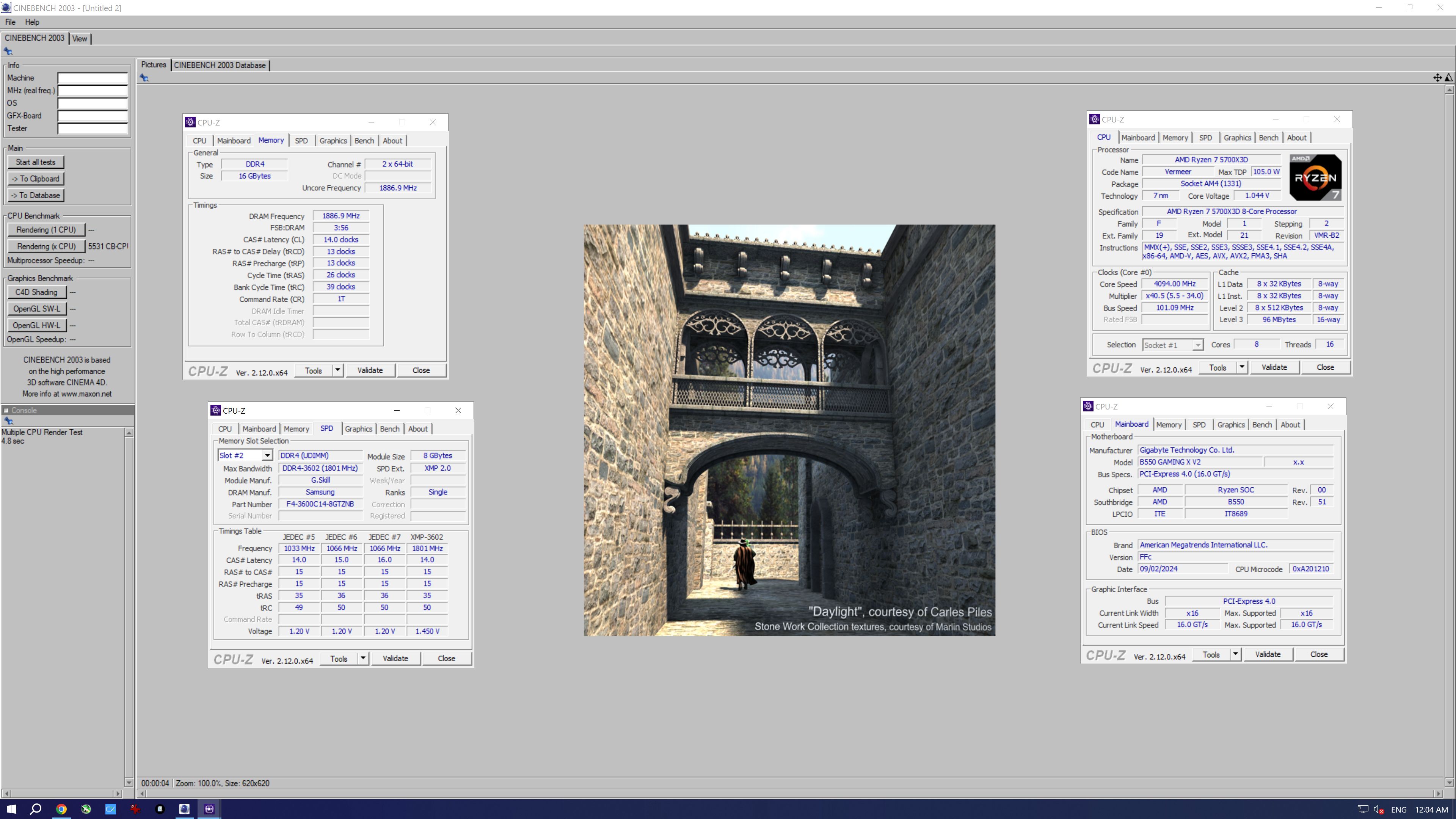Switch to the View tab in CINEBENCH
Viewport: 1456px width, 819px height.
[x=80, y=38]
